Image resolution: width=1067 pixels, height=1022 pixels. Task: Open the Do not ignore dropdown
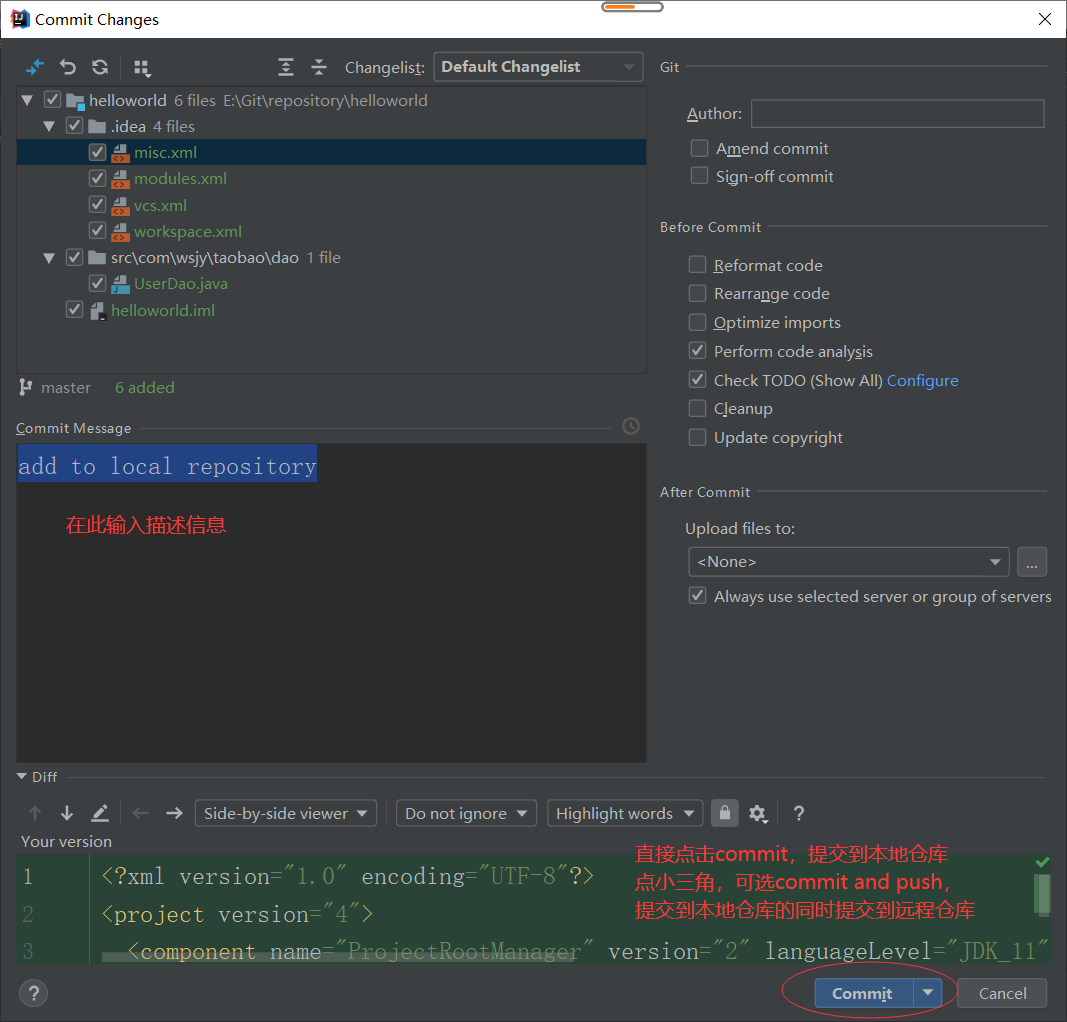pyautogui.click(x=466, y=813)
